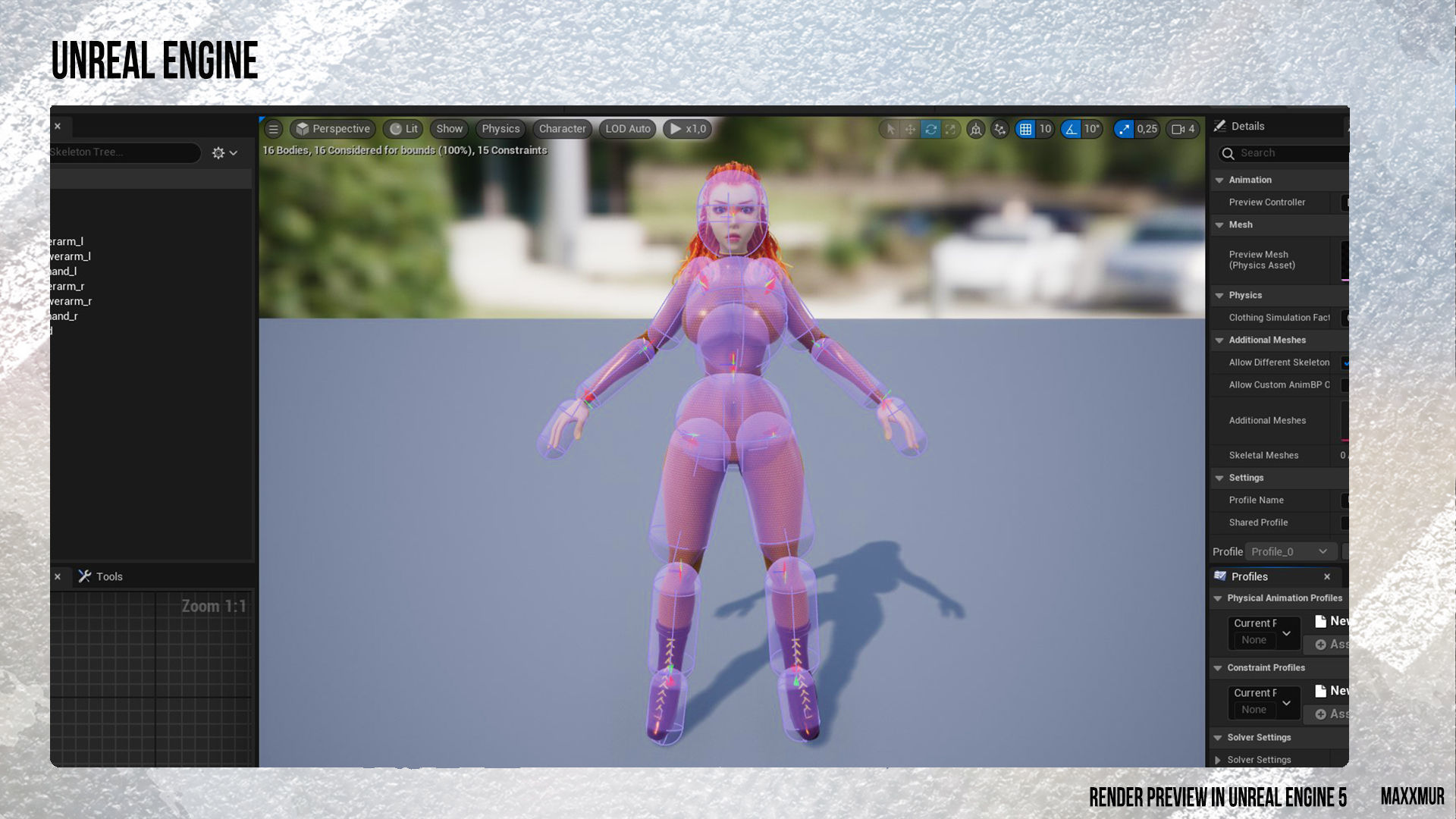Click the Preview Controller property label
This screenshot has height=819, width=1456.
[1266, 202]
